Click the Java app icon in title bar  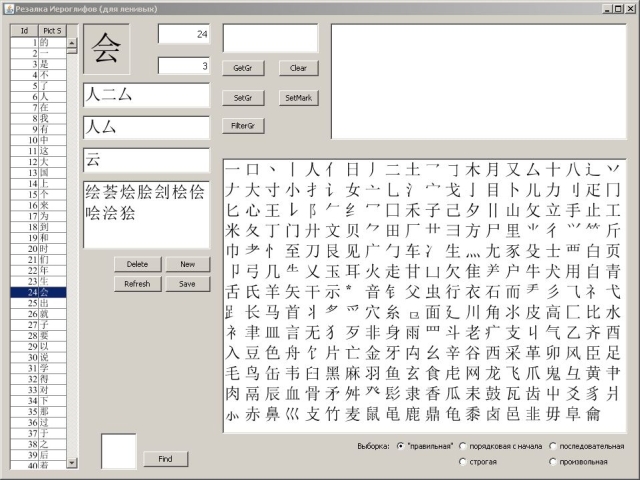pos(9,8)
